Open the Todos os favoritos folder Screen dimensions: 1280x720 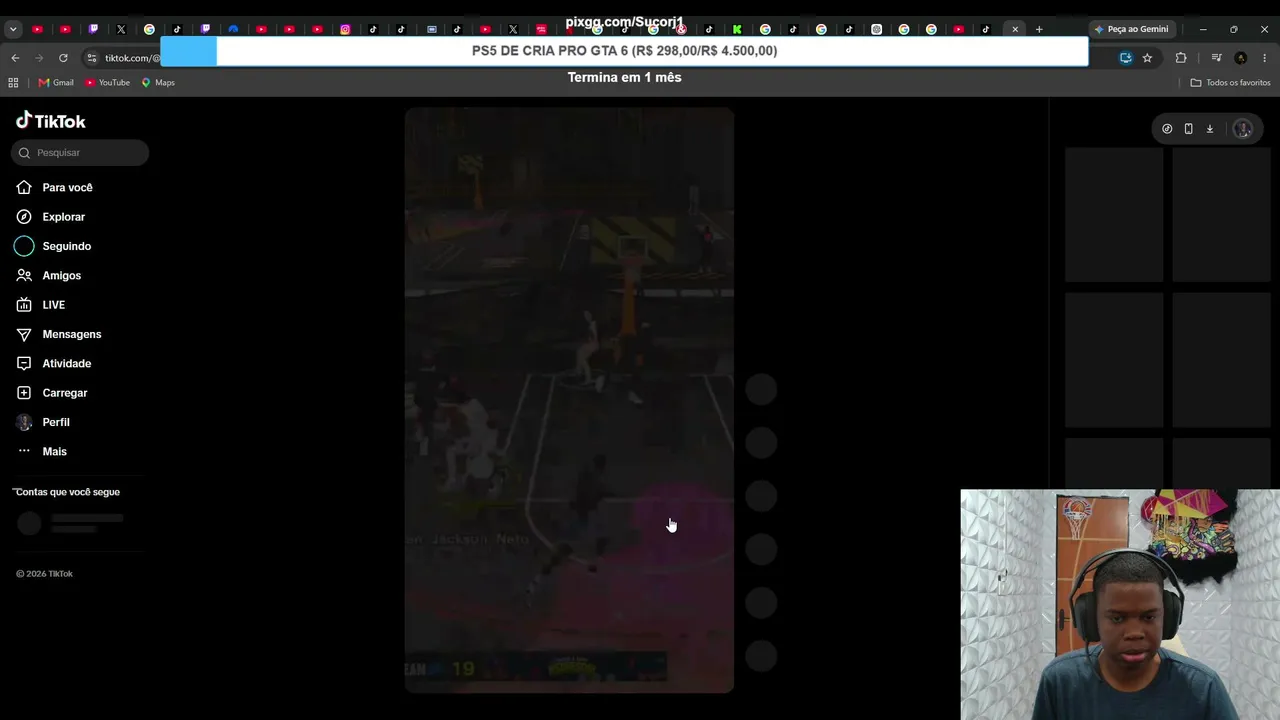point(1230,83)
